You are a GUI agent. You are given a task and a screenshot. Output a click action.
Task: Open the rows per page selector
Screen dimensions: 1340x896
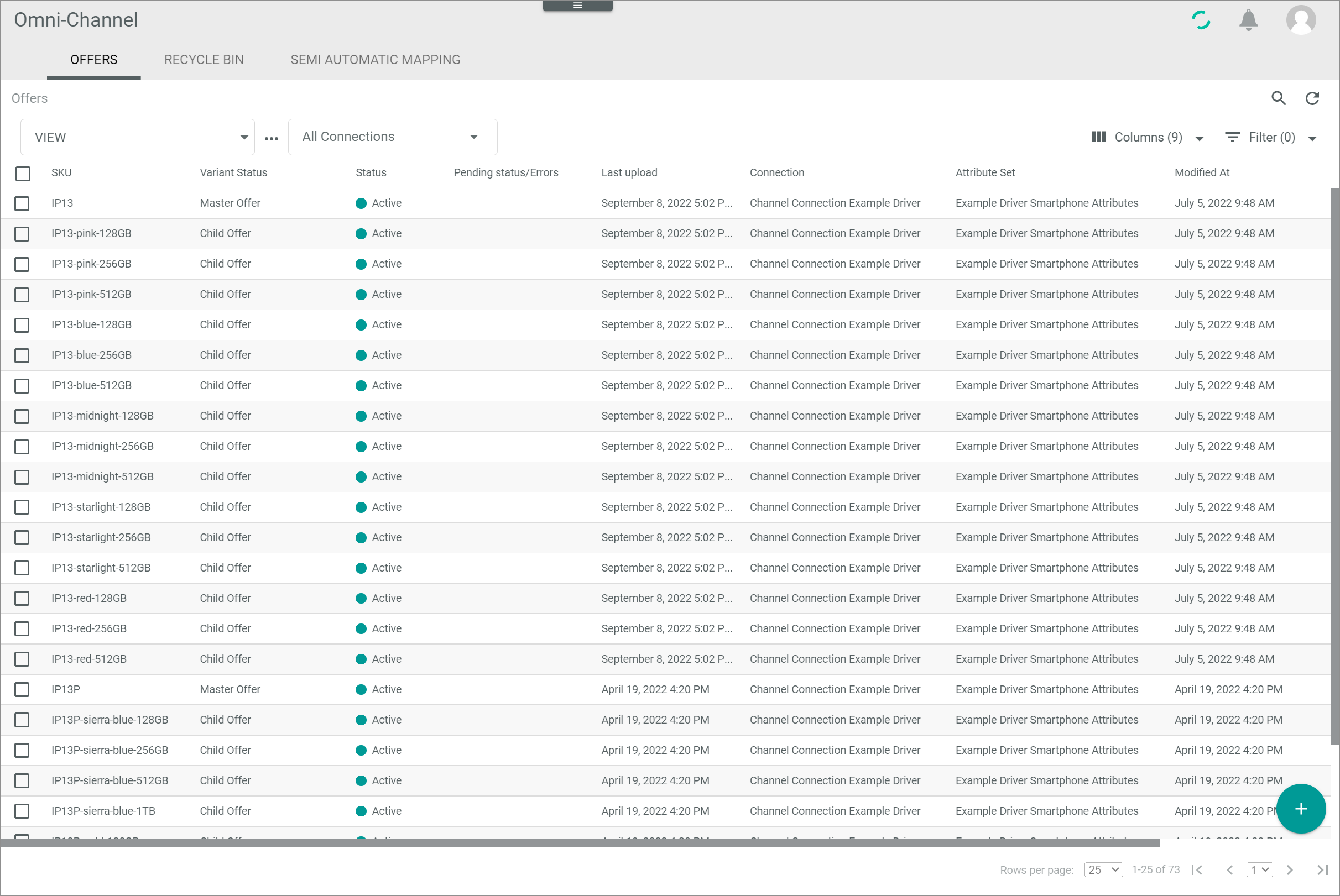point(1103,869)
